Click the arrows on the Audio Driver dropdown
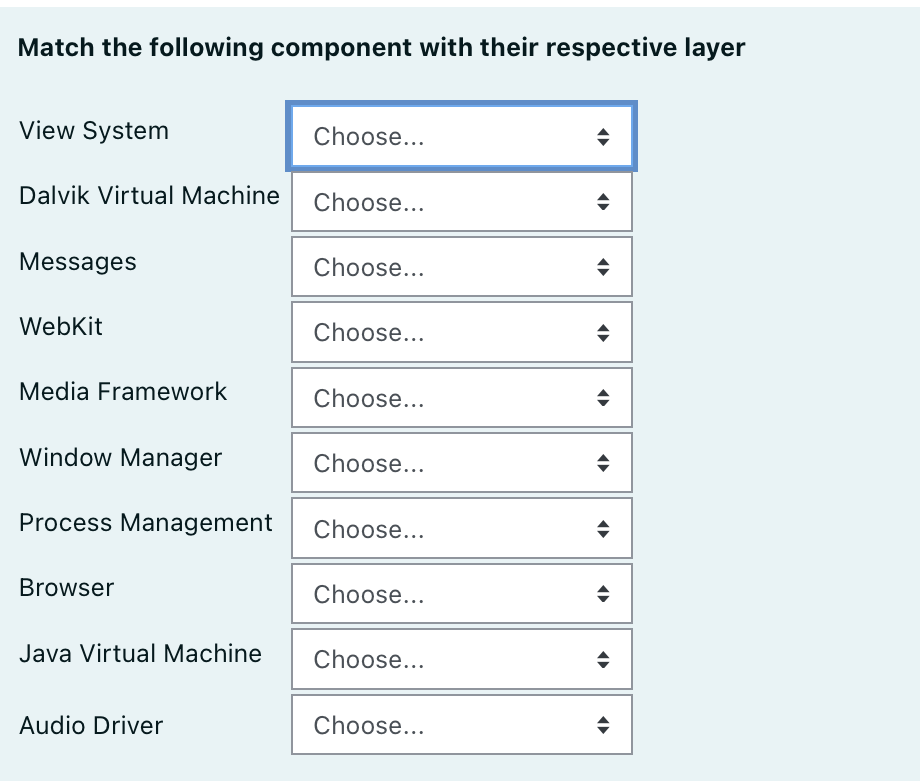The image size is (920, 781). pos(604,724)
